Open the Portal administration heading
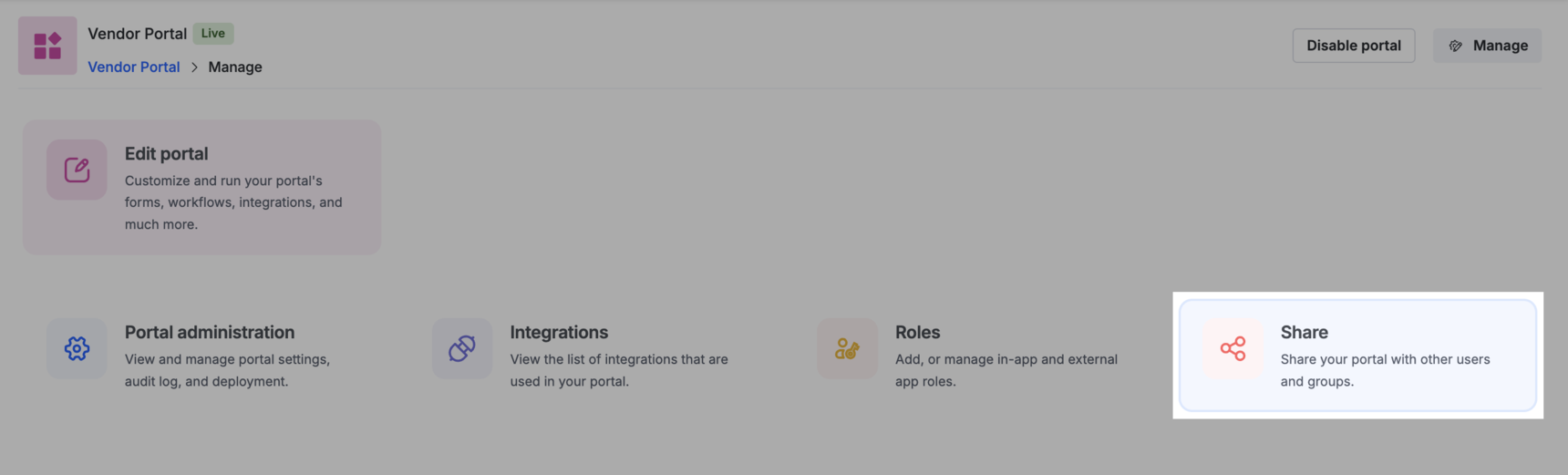The height and width of the screenshot is (475, 1568). coord(210,332)
